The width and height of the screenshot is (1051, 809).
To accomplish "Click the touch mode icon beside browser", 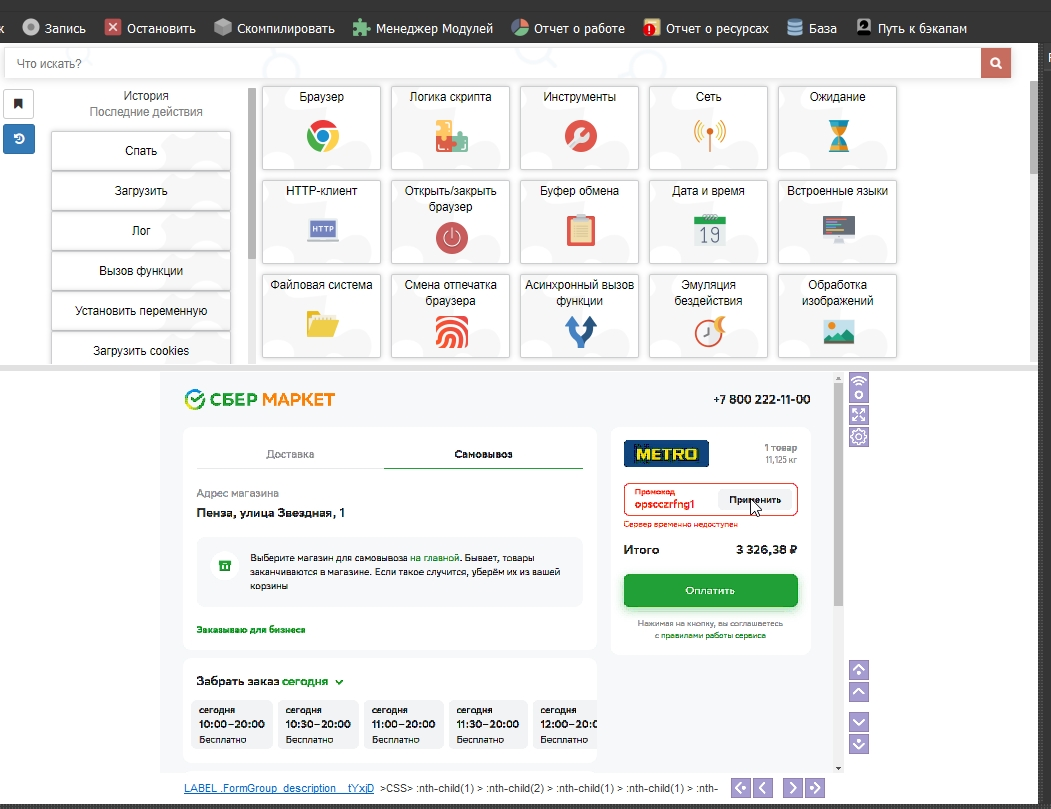I will 859,387.
